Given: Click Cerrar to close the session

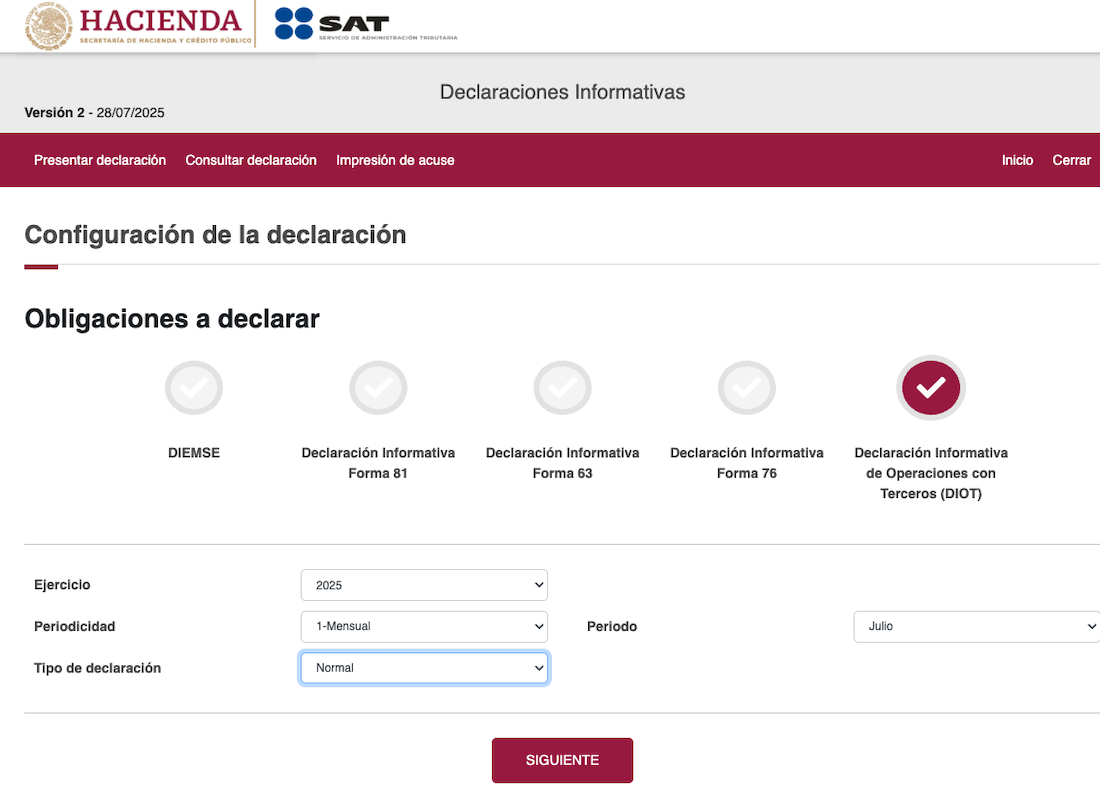Looking at the screenshot, I should click(x=1071, y=161).
